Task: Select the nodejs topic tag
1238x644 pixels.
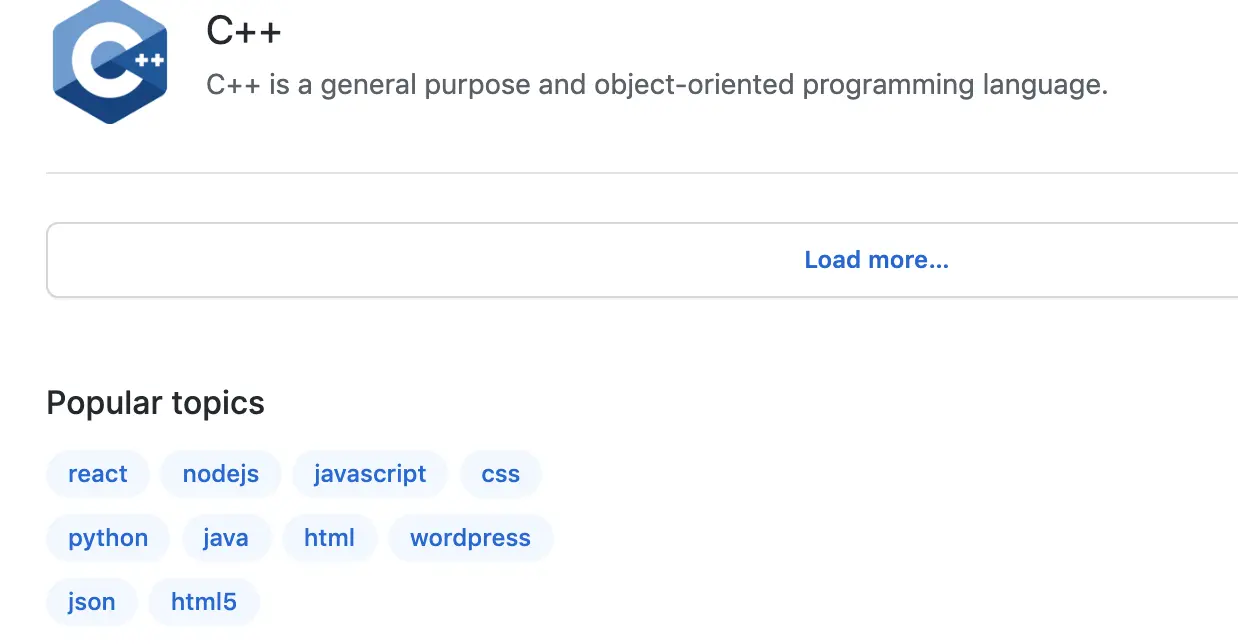Action: (220, 474)
